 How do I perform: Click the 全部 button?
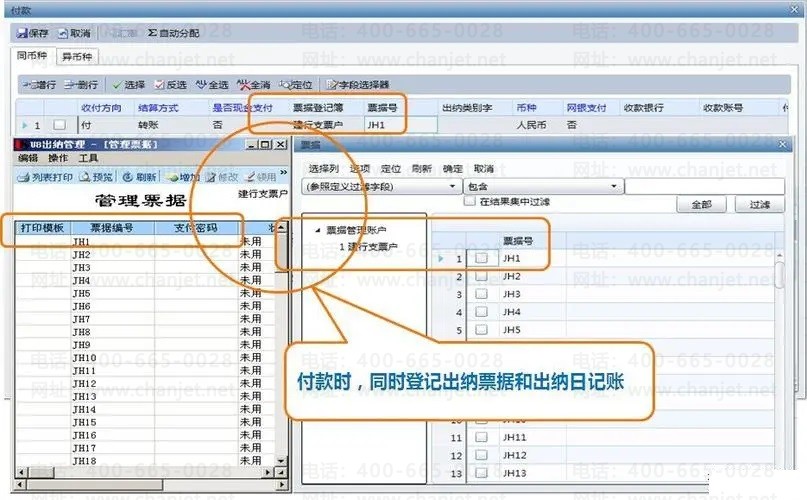click(701, 204)
